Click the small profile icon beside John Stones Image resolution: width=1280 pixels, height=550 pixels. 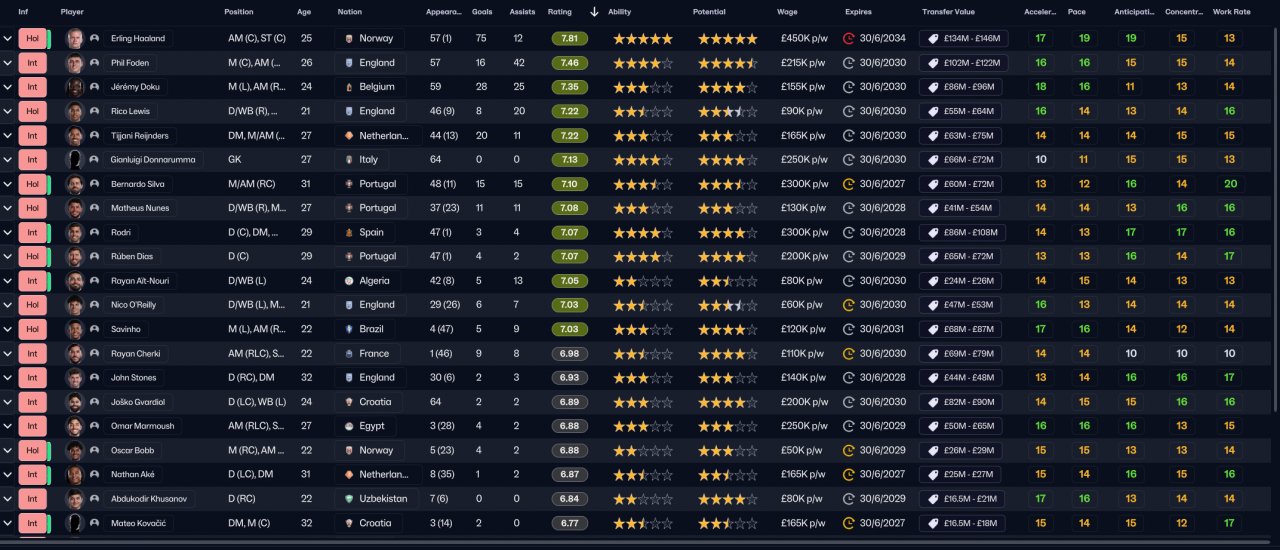[x=94, y=378]
